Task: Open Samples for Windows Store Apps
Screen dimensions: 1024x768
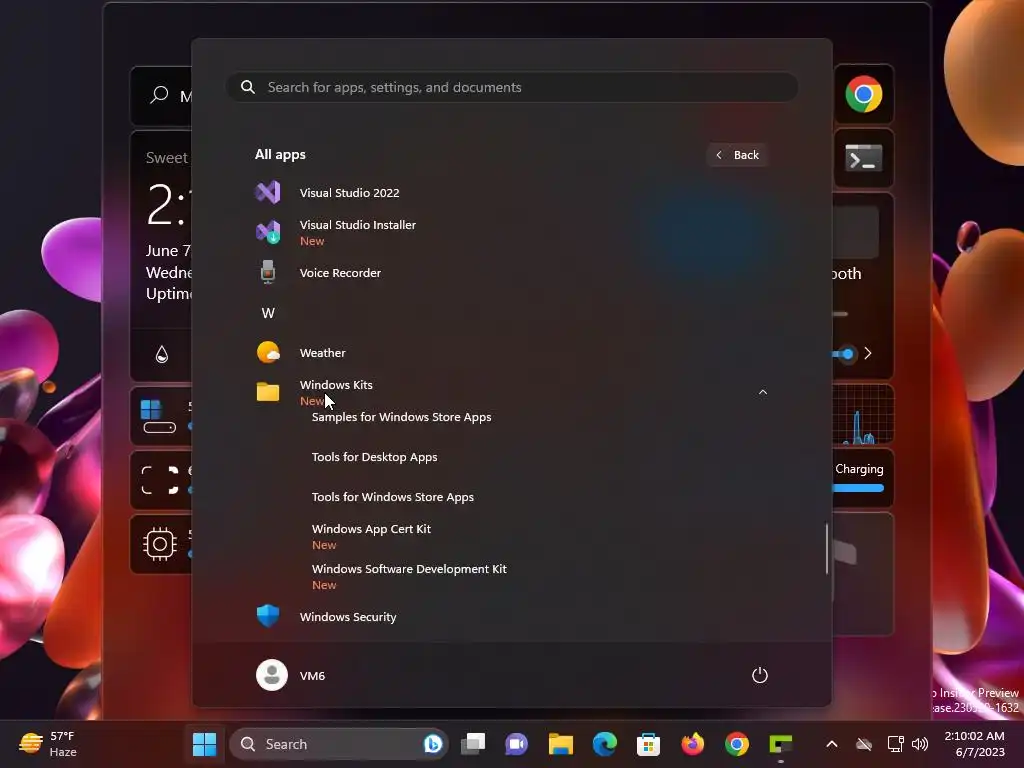Action: click(x=401, y=417)
